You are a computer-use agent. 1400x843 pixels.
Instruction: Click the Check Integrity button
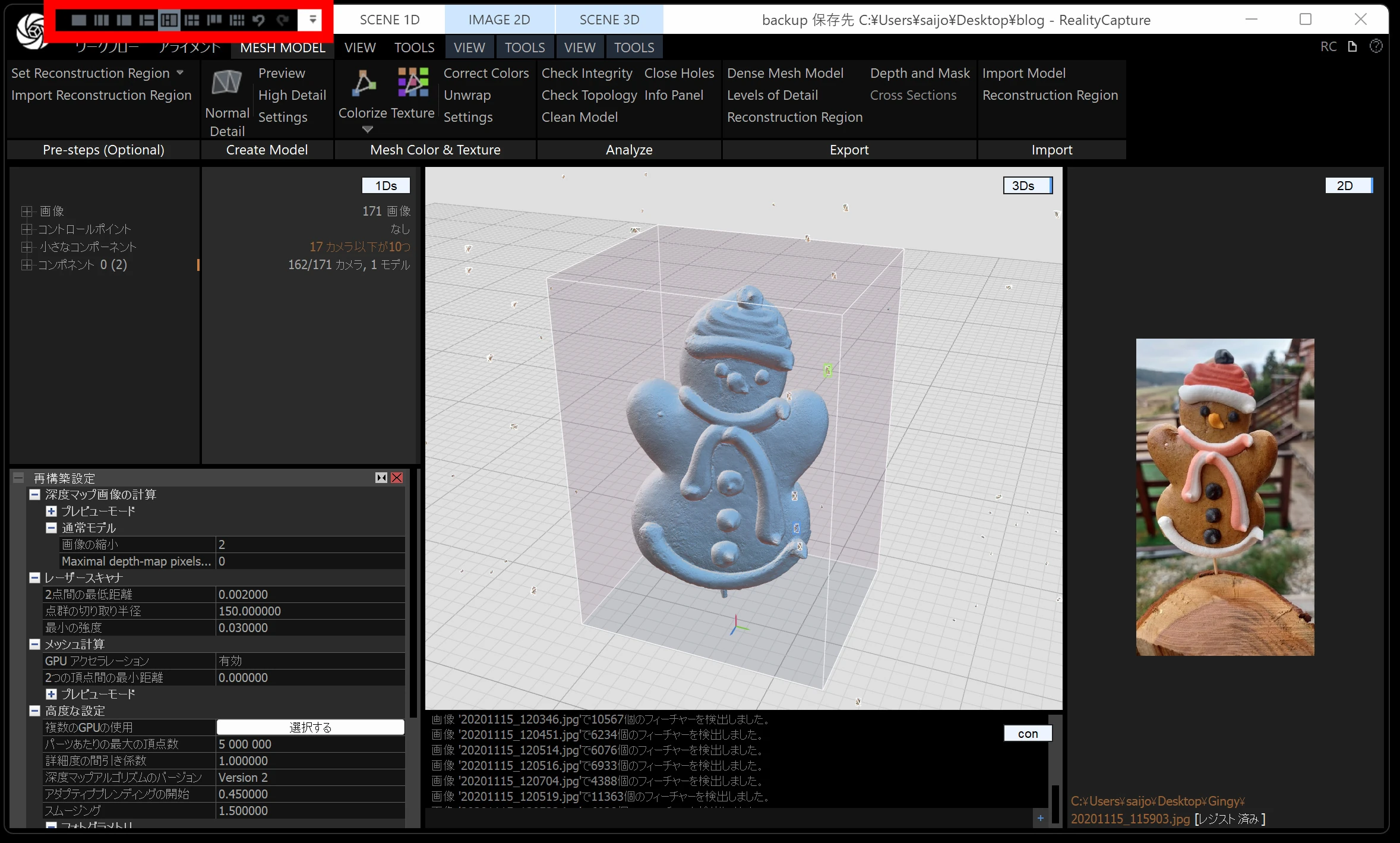pos(586,73)
